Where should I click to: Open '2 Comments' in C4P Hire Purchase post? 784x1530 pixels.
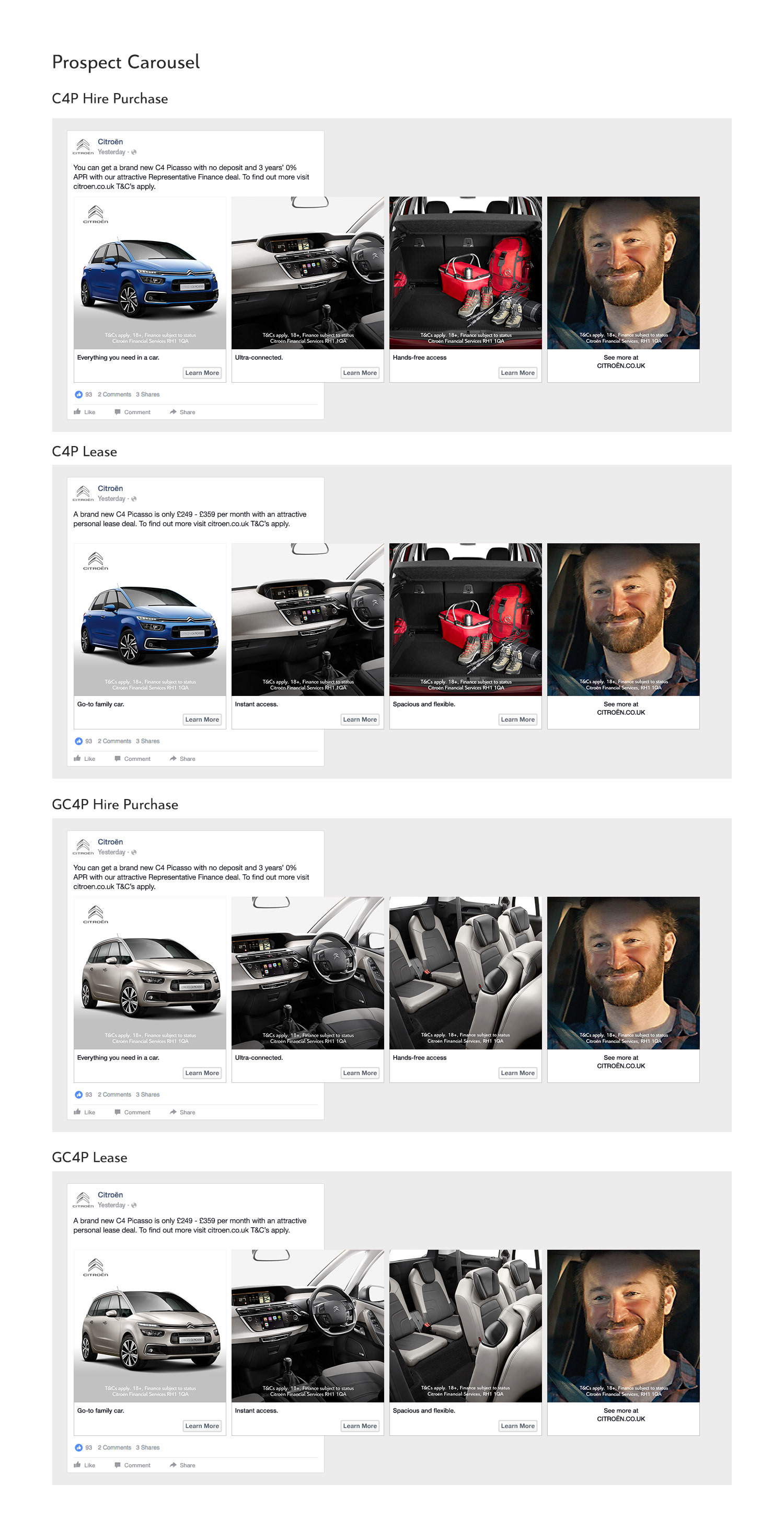(x=114, y=394)
